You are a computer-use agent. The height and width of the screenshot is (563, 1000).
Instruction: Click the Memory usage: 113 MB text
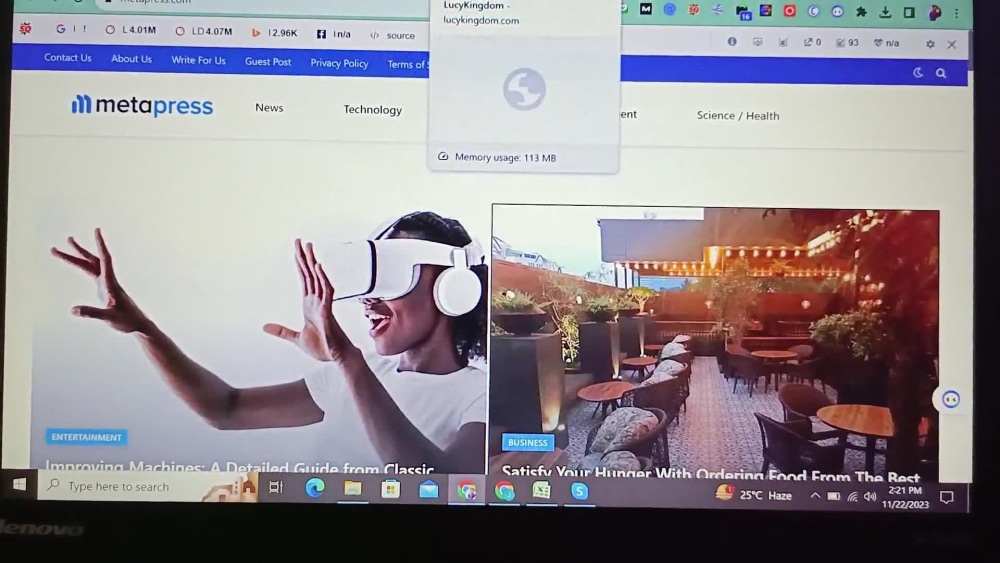(505, 157)
